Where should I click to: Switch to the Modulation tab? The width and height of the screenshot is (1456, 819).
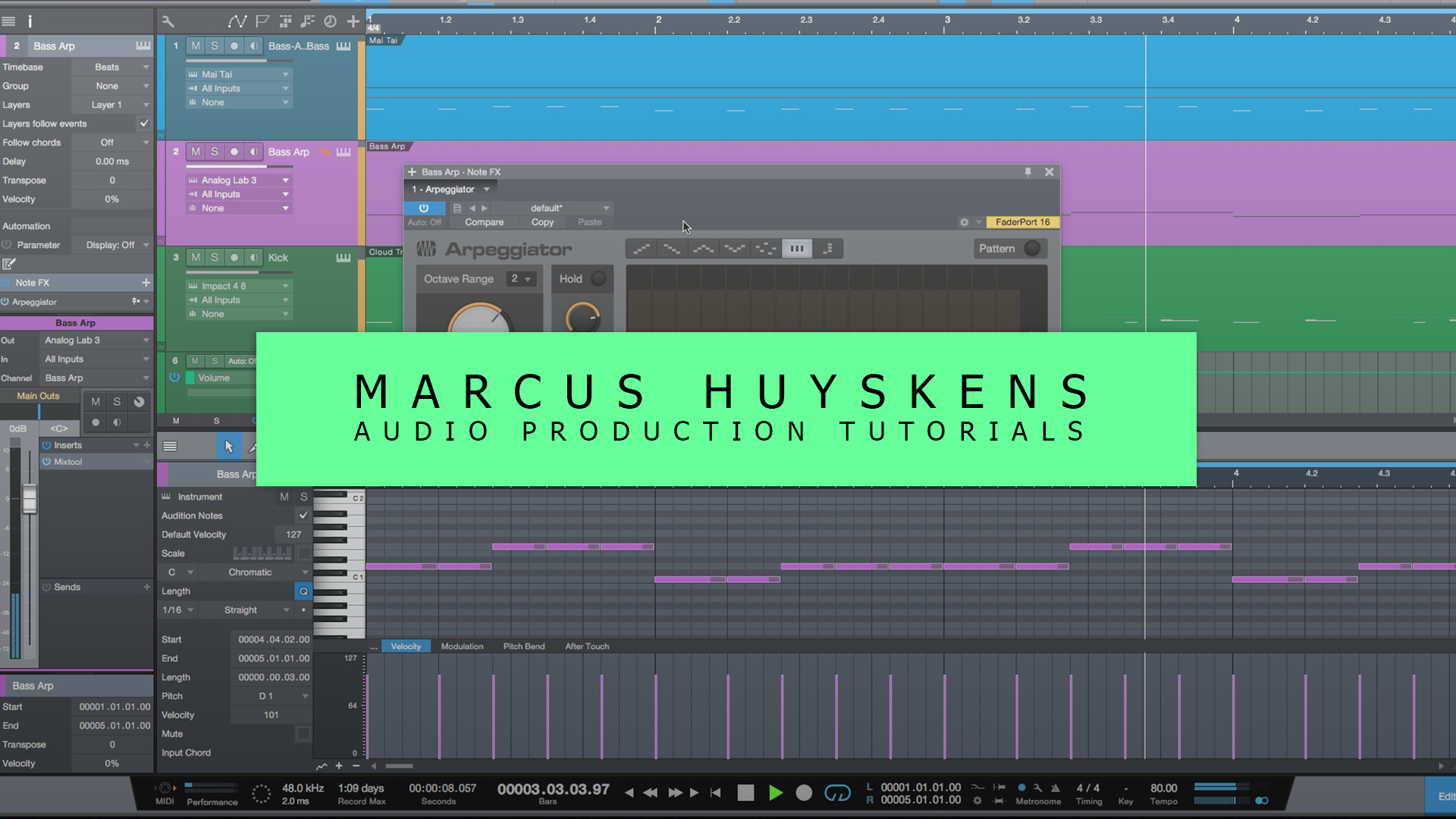tap(462, 647)
